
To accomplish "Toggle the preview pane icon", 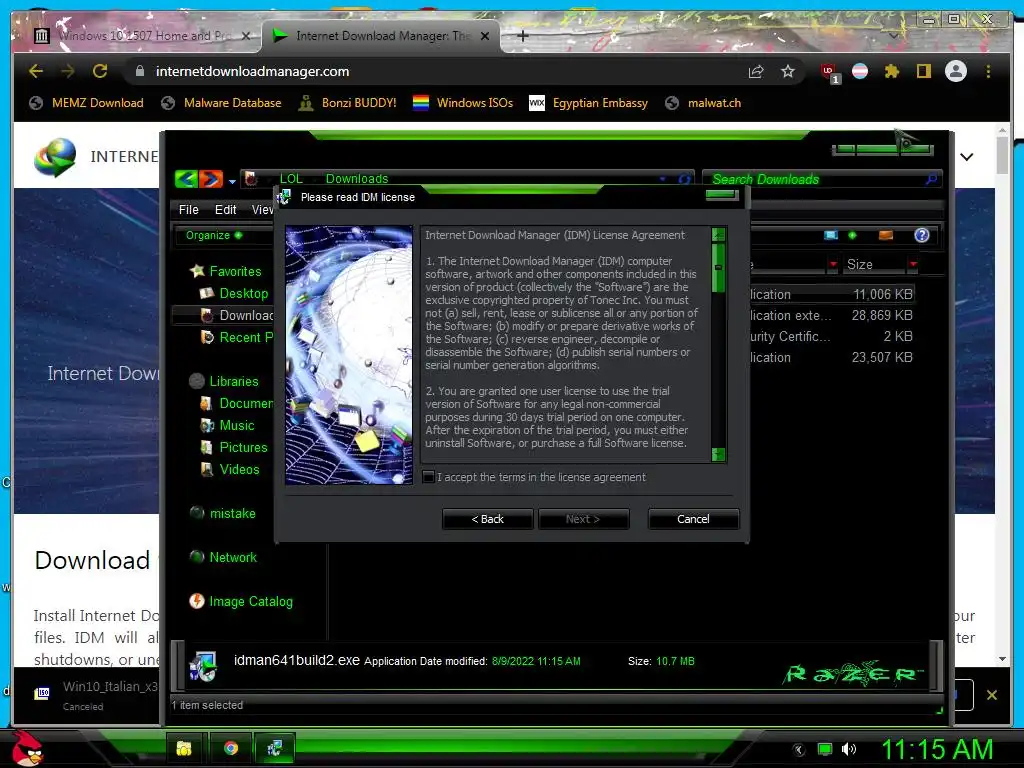I will [x=886, y=235].
